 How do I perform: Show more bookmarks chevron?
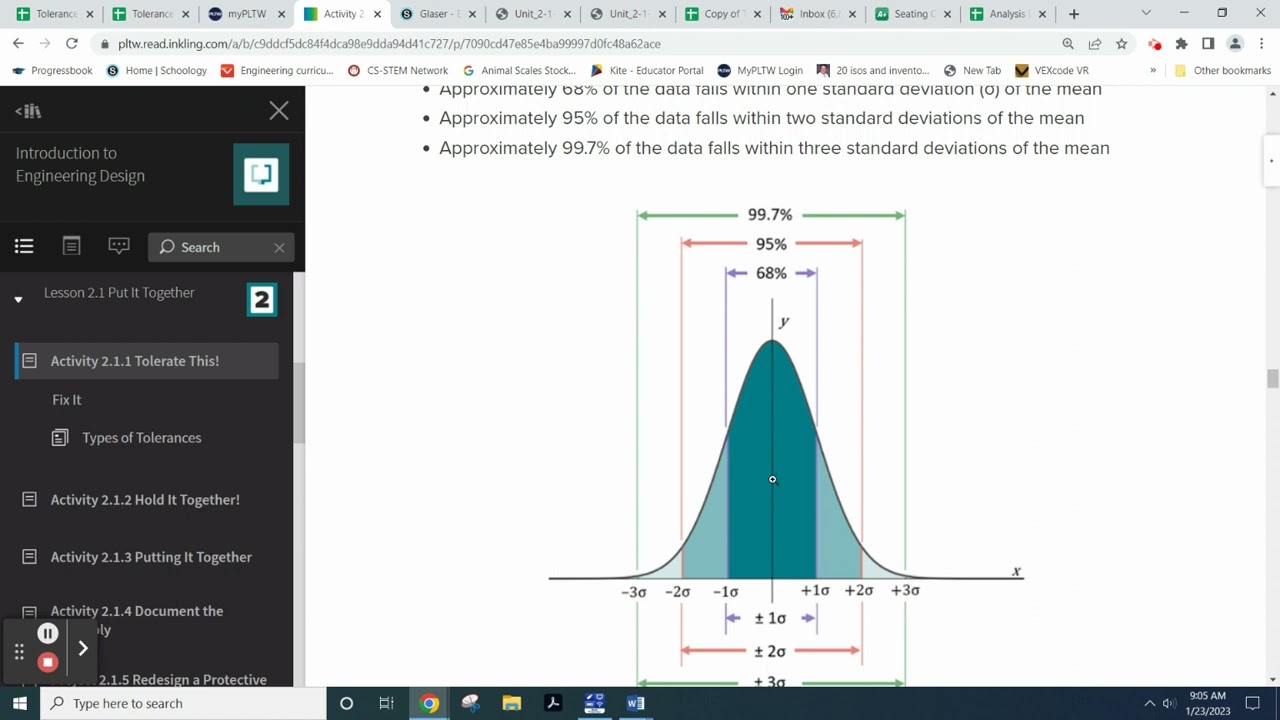[x=1153, y=71]
